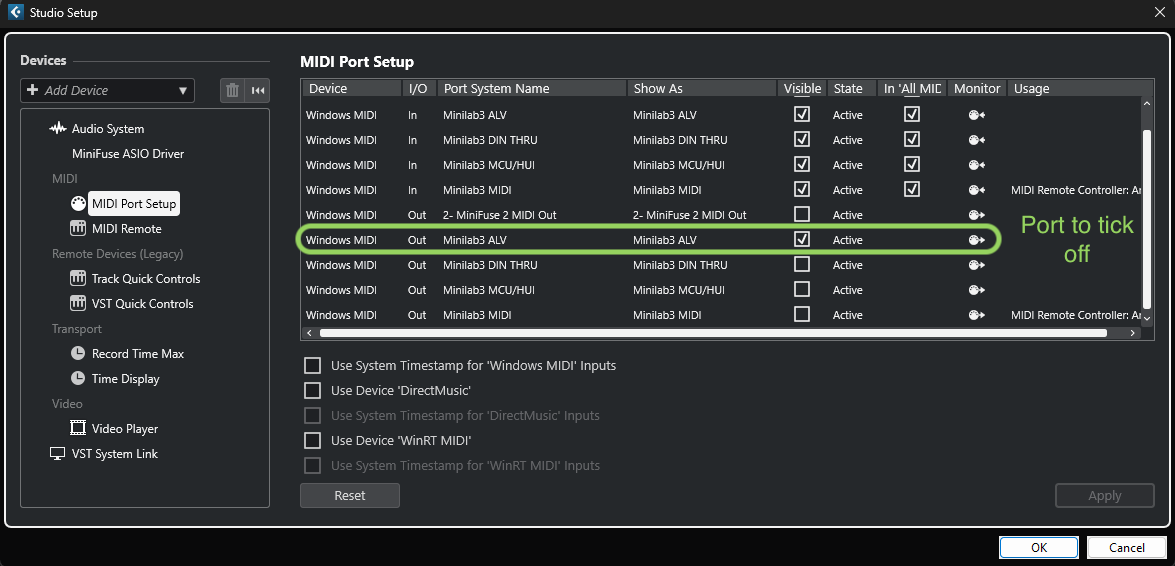Click the MIDI Port Setup connector icon
This screenshot has width=1175, height=566.
(78, 204)
